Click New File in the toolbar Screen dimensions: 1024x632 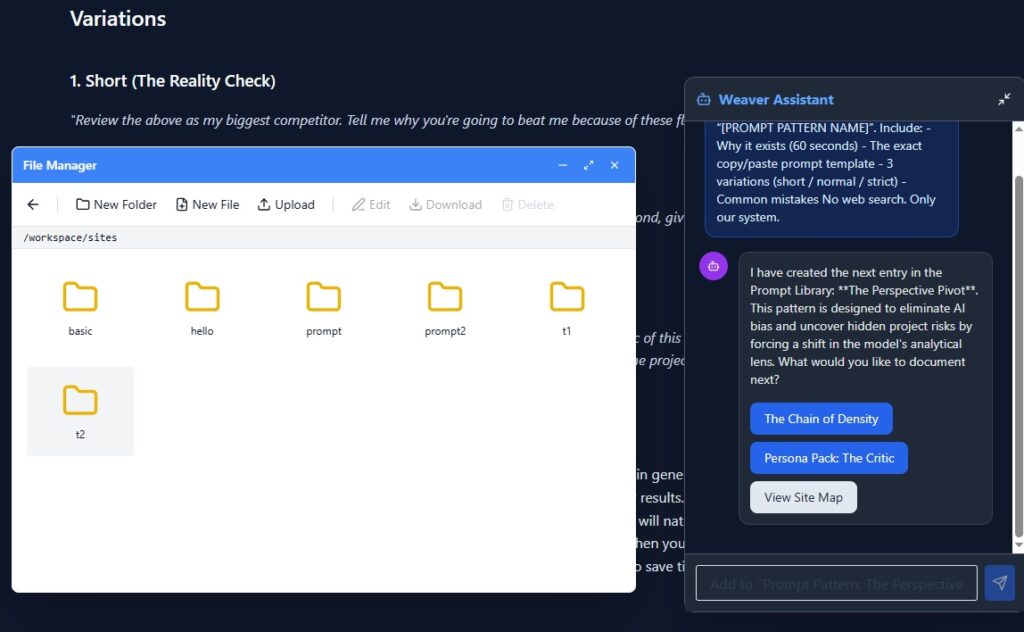pyautogui.click(x=207, y=205)
